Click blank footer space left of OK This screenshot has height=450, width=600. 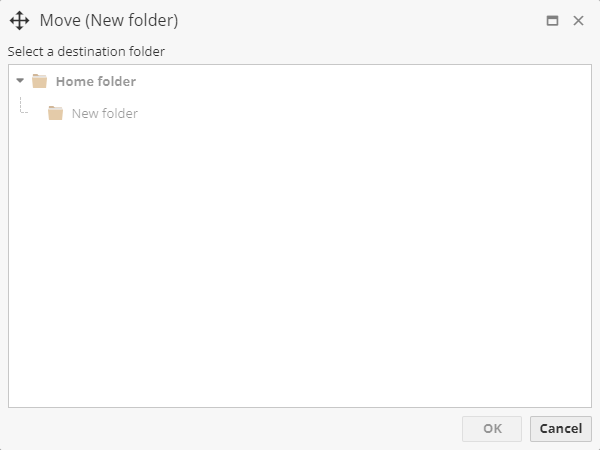point(230,429)
